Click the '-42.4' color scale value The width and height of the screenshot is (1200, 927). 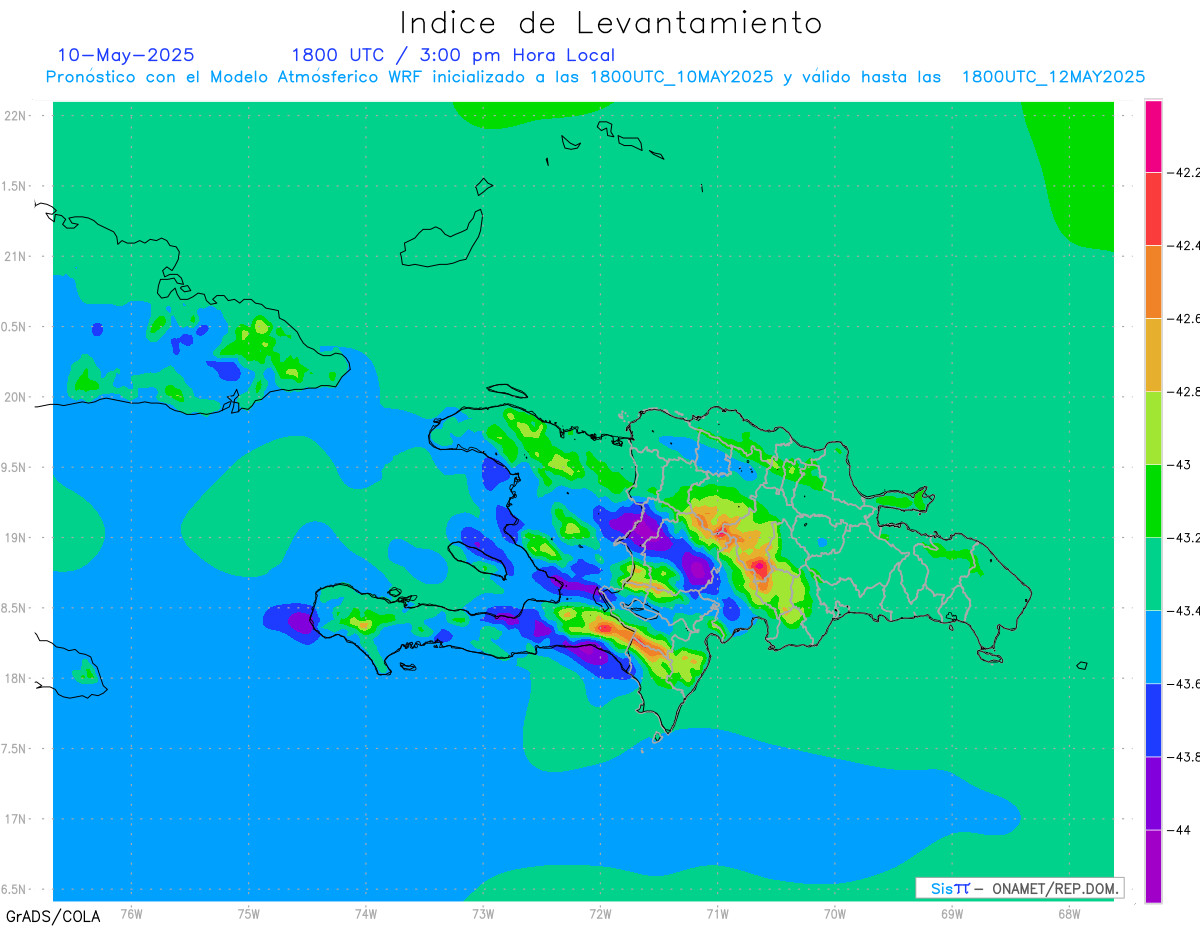click(1183, 245)
